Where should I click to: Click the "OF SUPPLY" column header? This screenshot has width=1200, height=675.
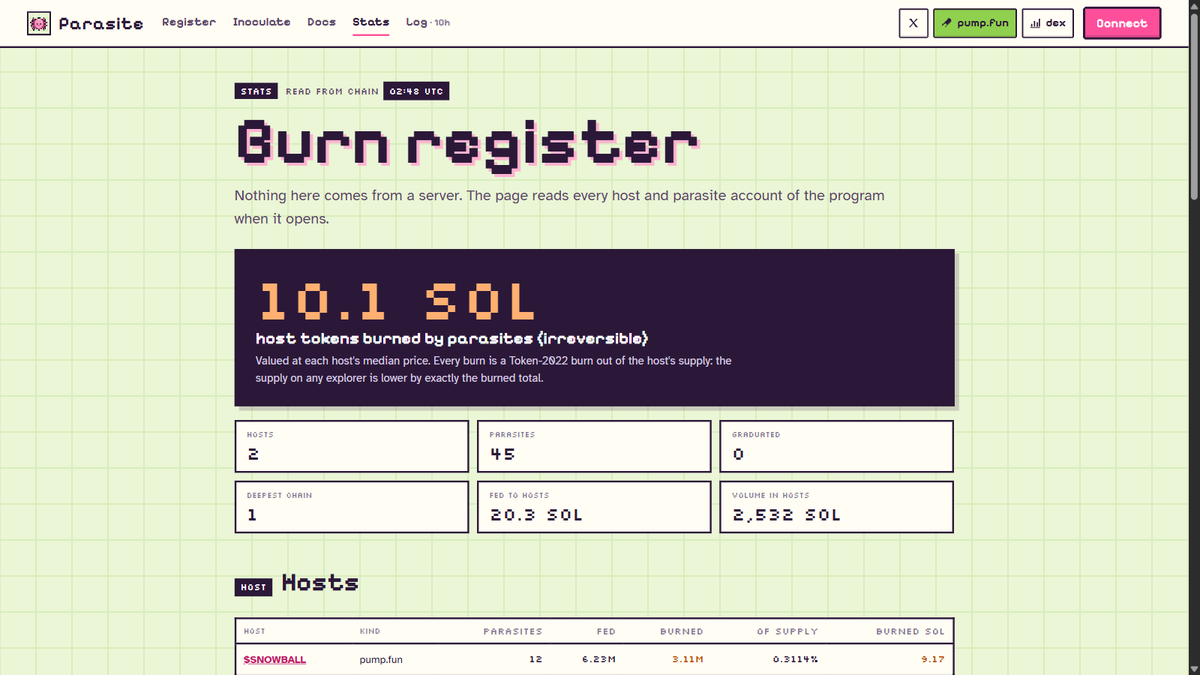pos(787,632)
